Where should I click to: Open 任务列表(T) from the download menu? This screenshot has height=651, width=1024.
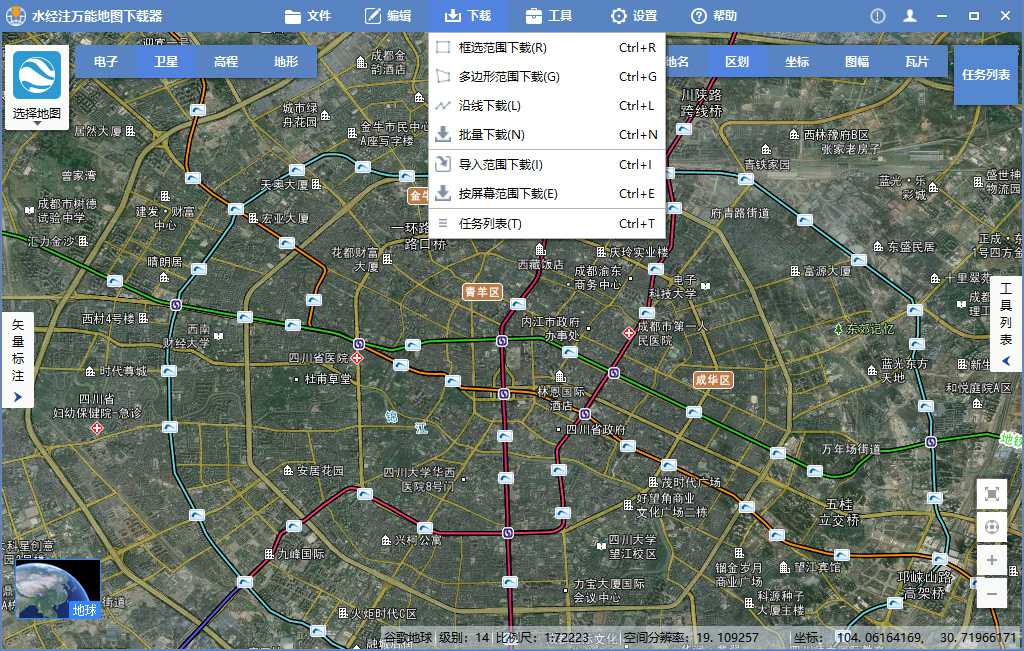546,223
